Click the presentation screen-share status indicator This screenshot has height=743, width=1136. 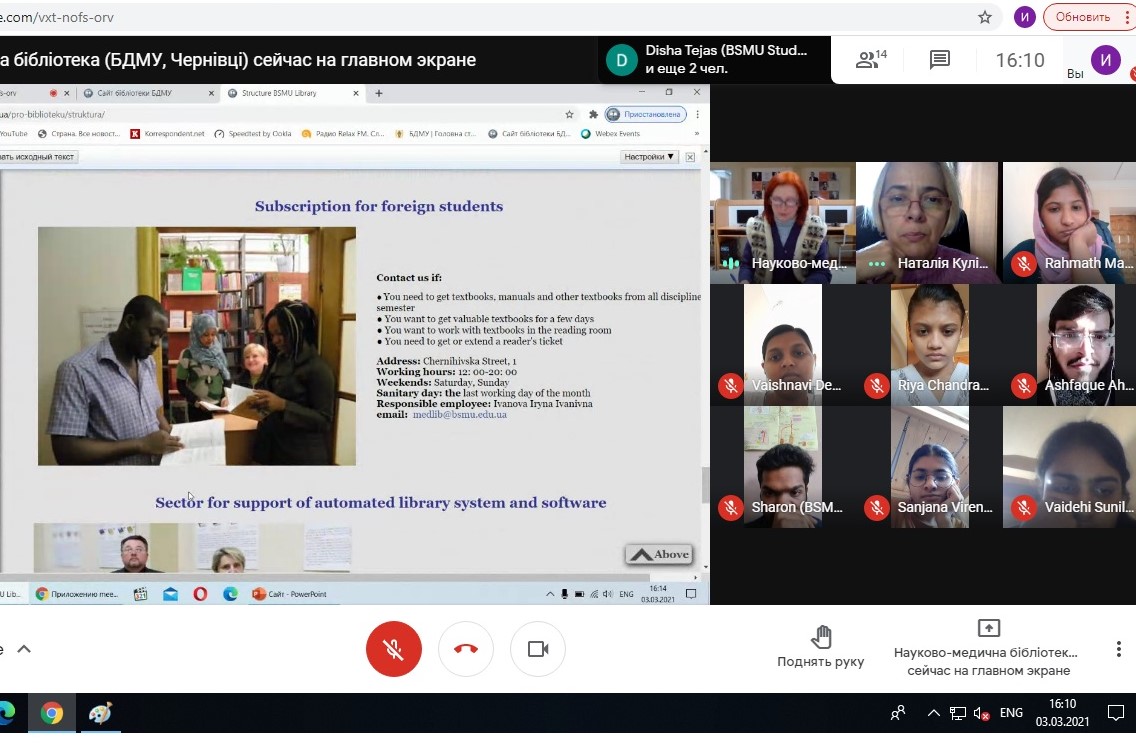click(x=988, y=648)
